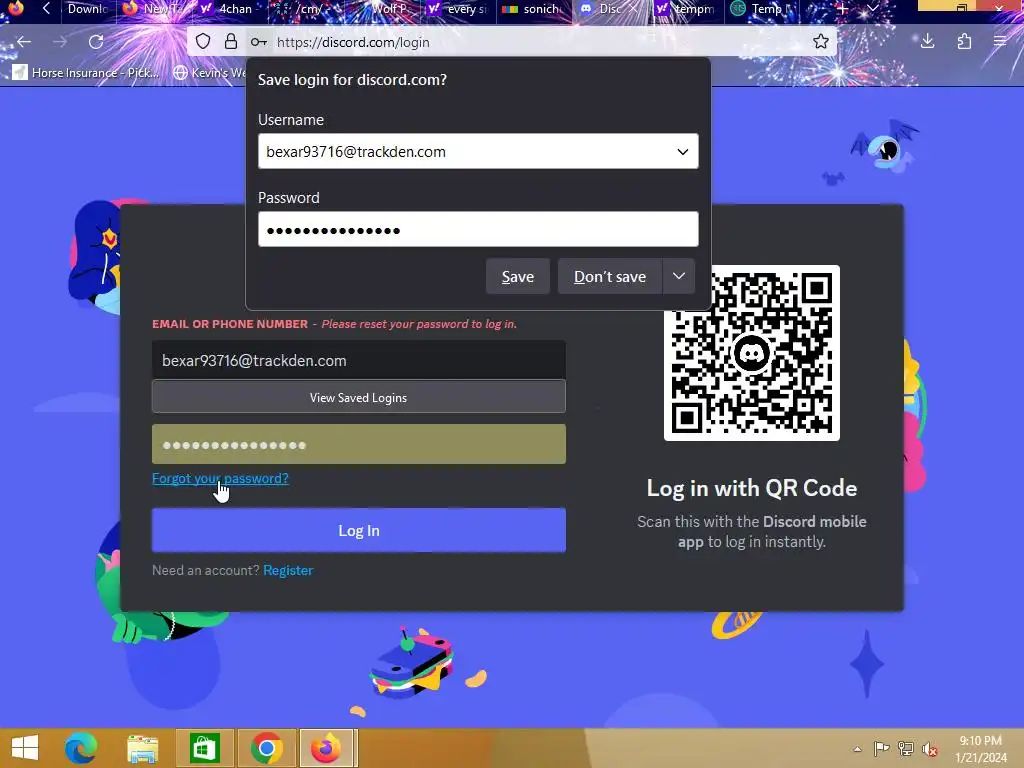Open the tracking protection shield icon
Image resolution: width=1024 pixels, height=768 pixels.
pos(203,42)
